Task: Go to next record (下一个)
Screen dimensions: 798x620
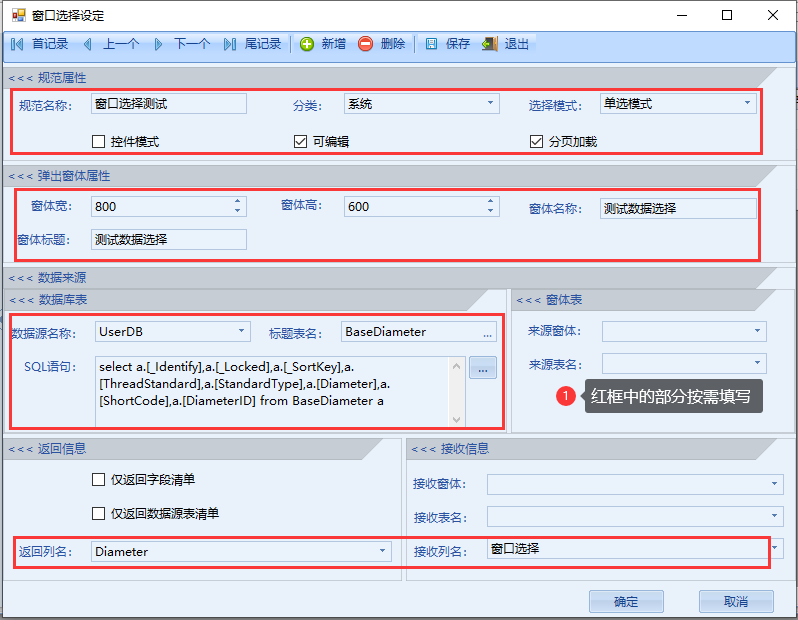Action: (182, 44)
